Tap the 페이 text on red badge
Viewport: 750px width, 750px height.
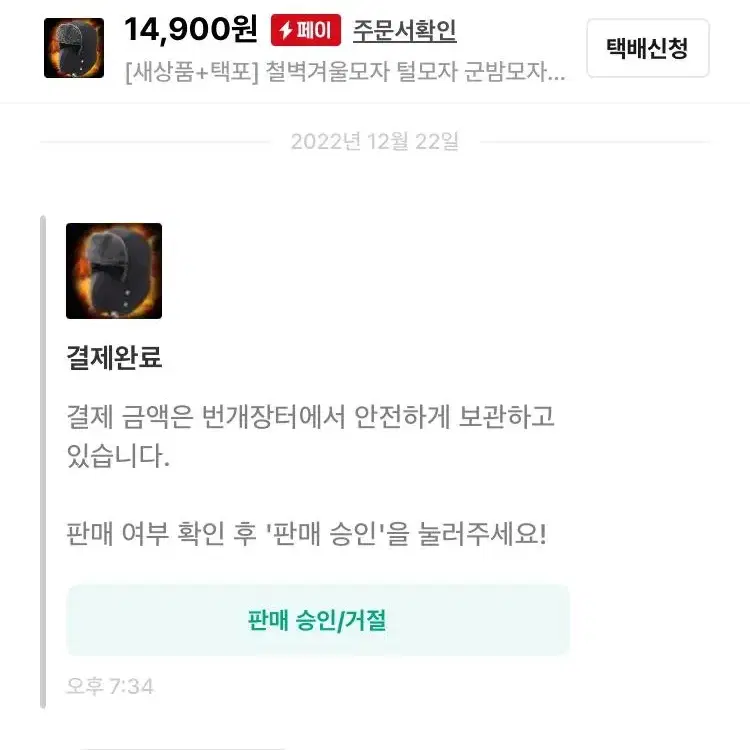314,30
